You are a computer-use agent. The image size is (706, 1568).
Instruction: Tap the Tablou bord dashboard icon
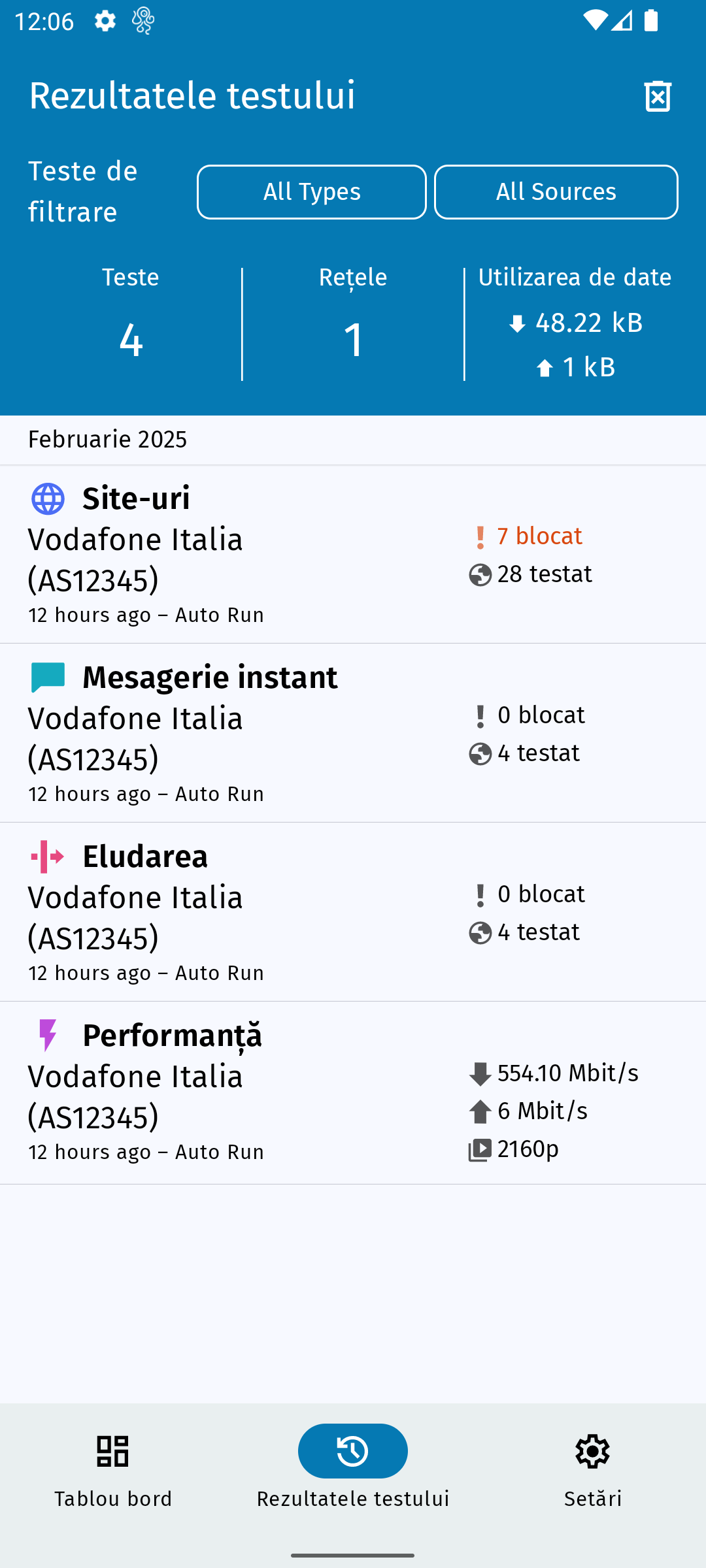tap(112, 1451)
